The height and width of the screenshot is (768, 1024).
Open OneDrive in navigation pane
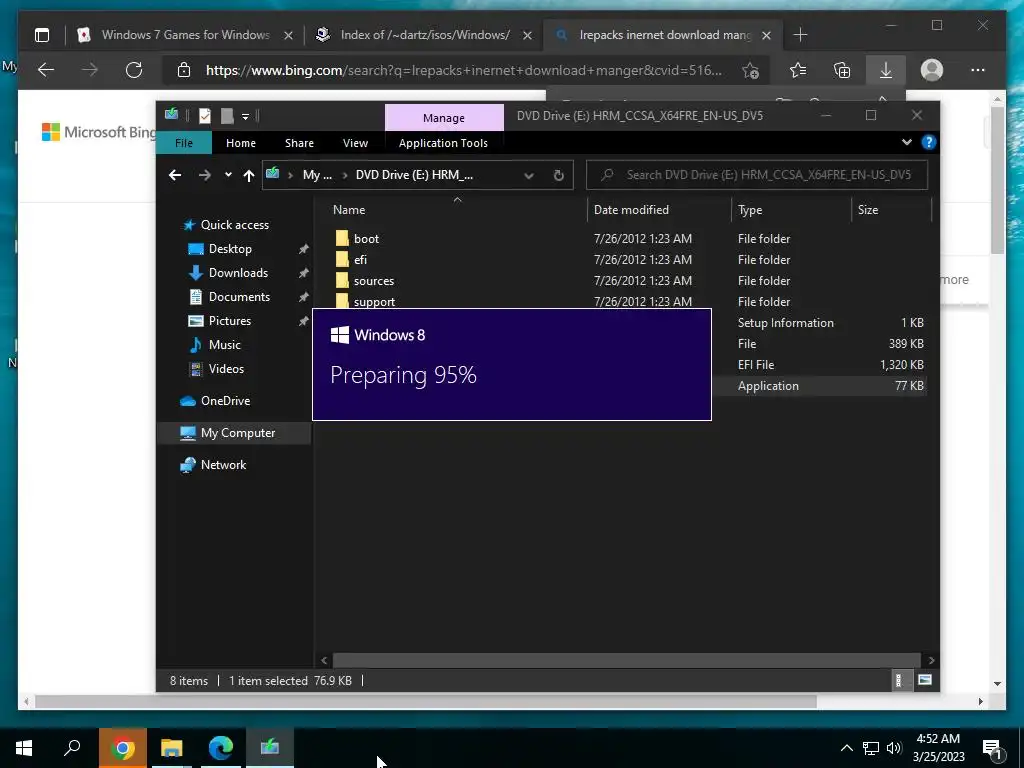[225, 401]
